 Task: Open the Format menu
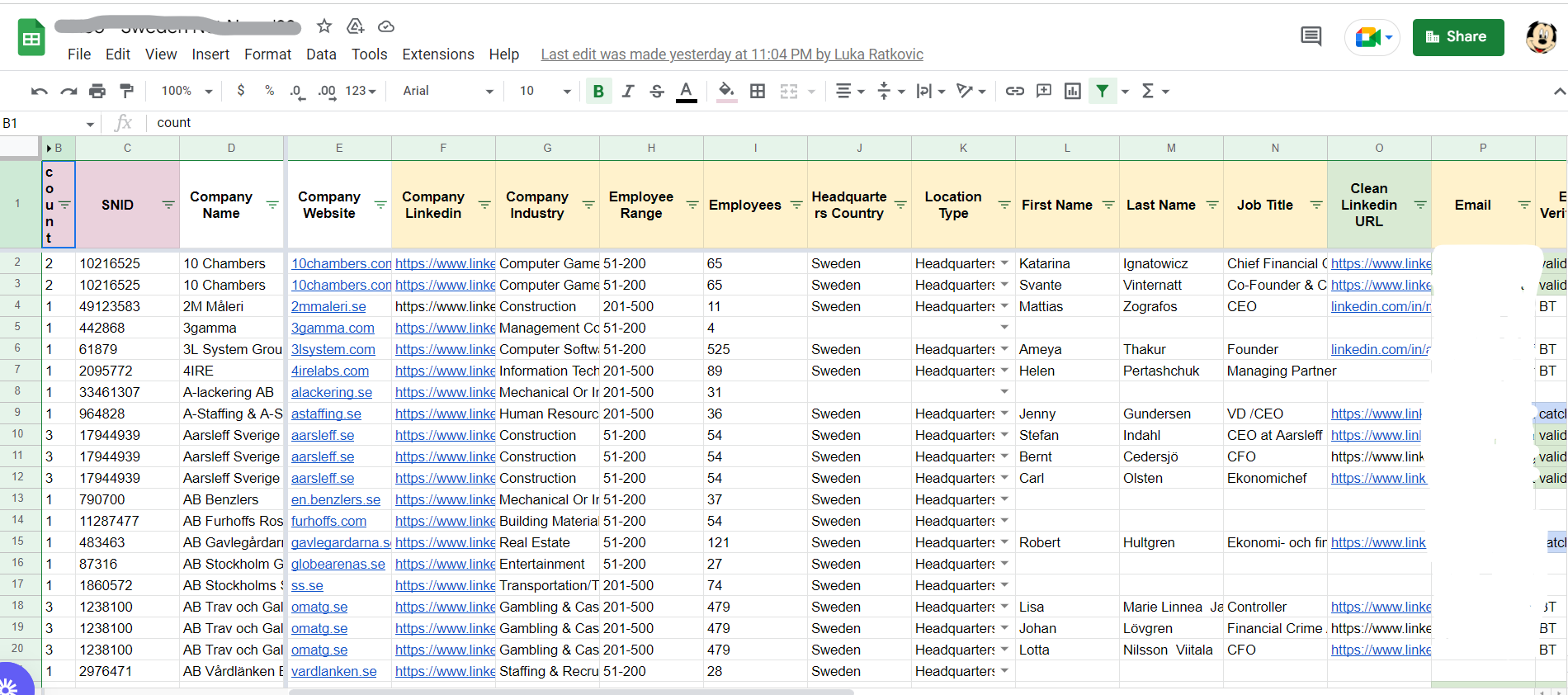click(x=267, y=54)
